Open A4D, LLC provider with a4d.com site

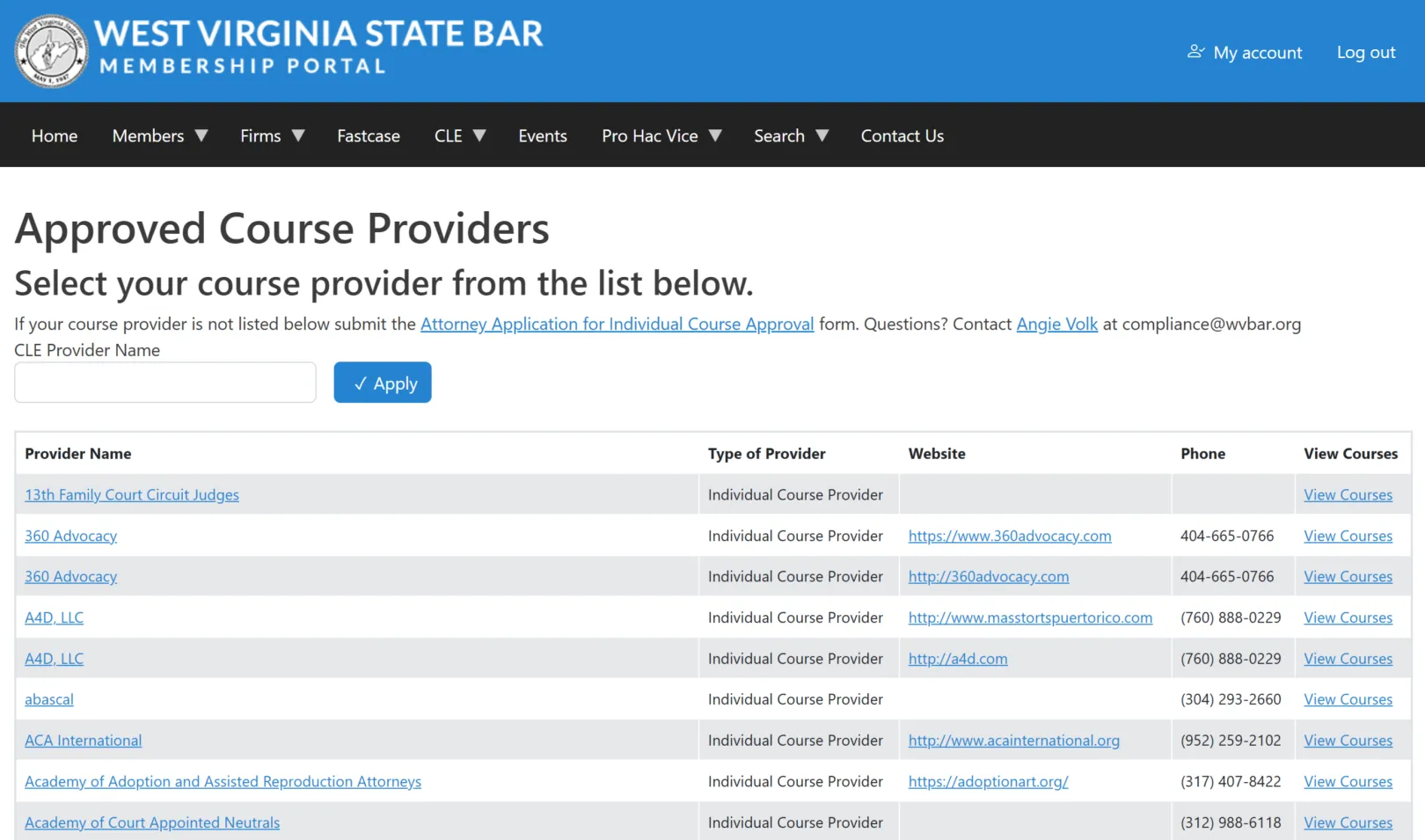[54, 659]
